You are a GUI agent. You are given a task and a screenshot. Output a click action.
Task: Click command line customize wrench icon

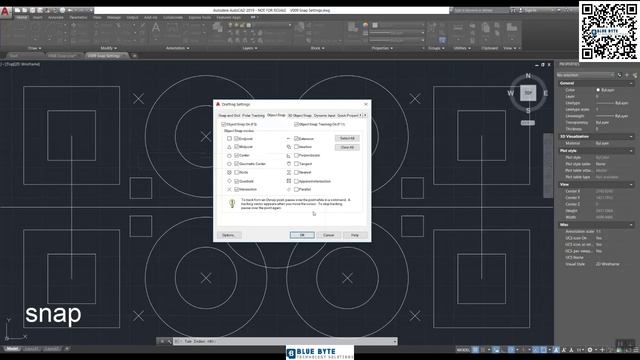tap(169, 341)
